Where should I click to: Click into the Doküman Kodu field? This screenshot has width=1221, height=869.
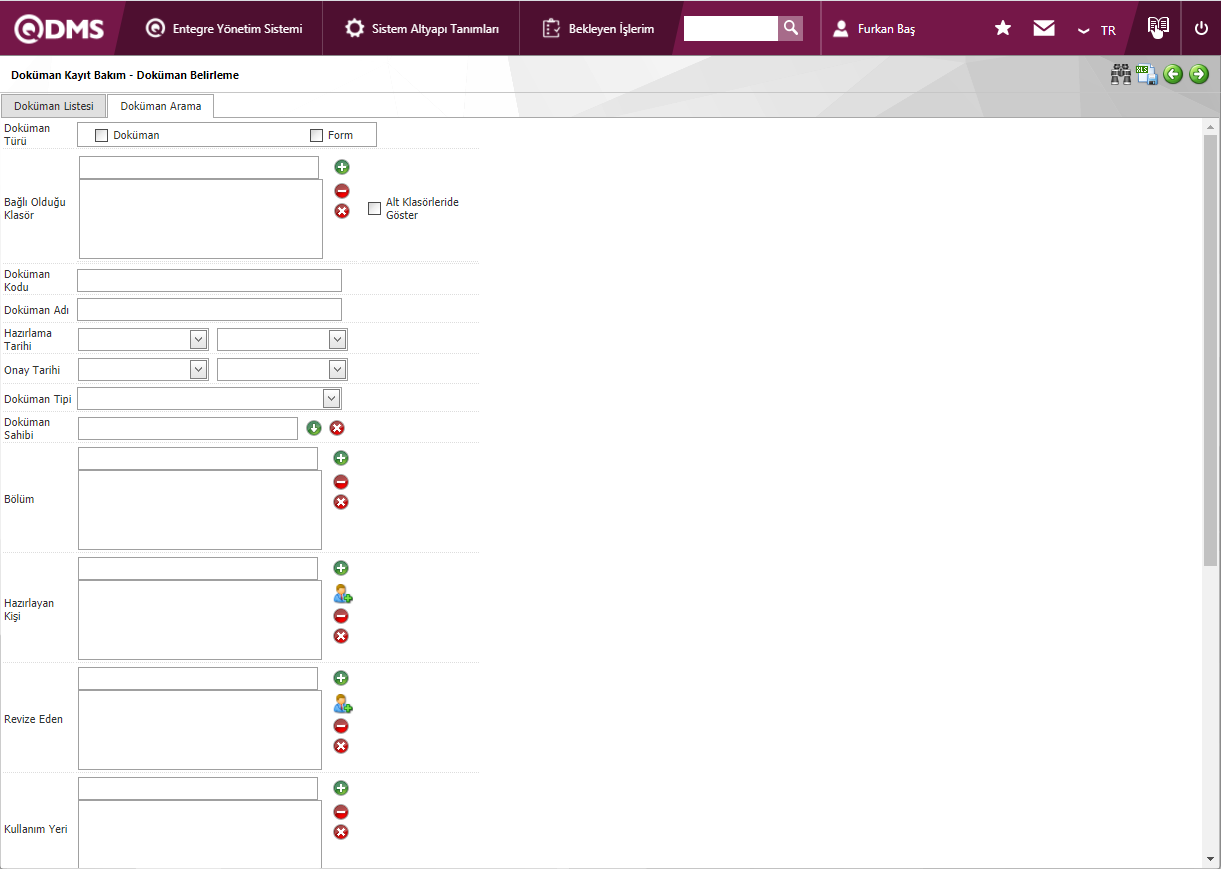click(x=209, y=280)
